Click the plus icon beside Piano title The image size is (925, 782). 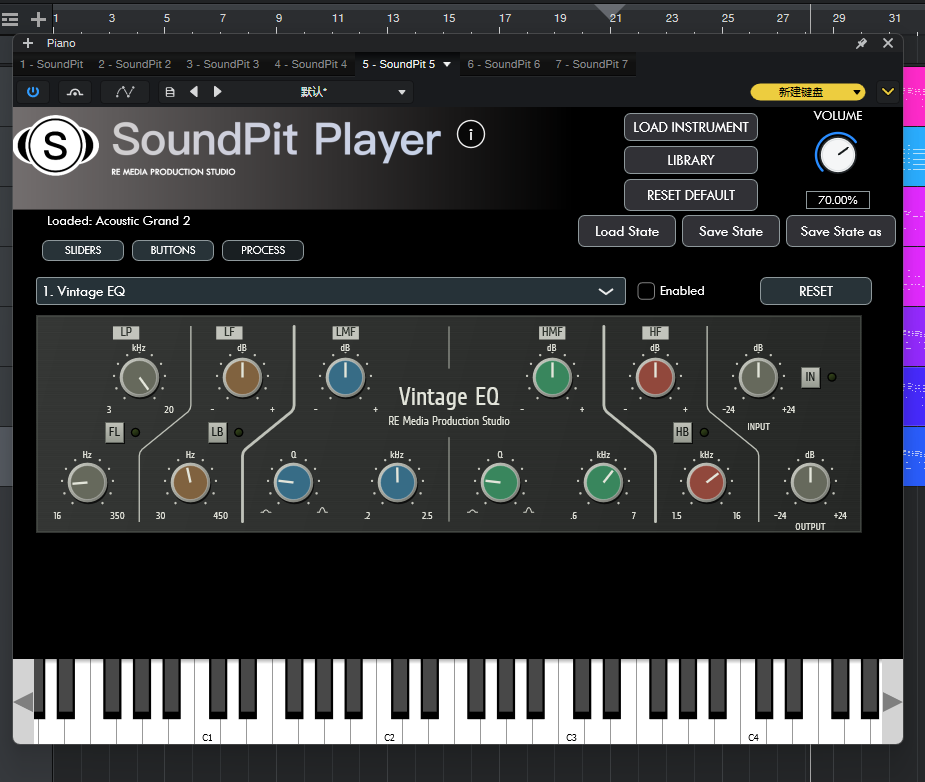tap(28, 43)
